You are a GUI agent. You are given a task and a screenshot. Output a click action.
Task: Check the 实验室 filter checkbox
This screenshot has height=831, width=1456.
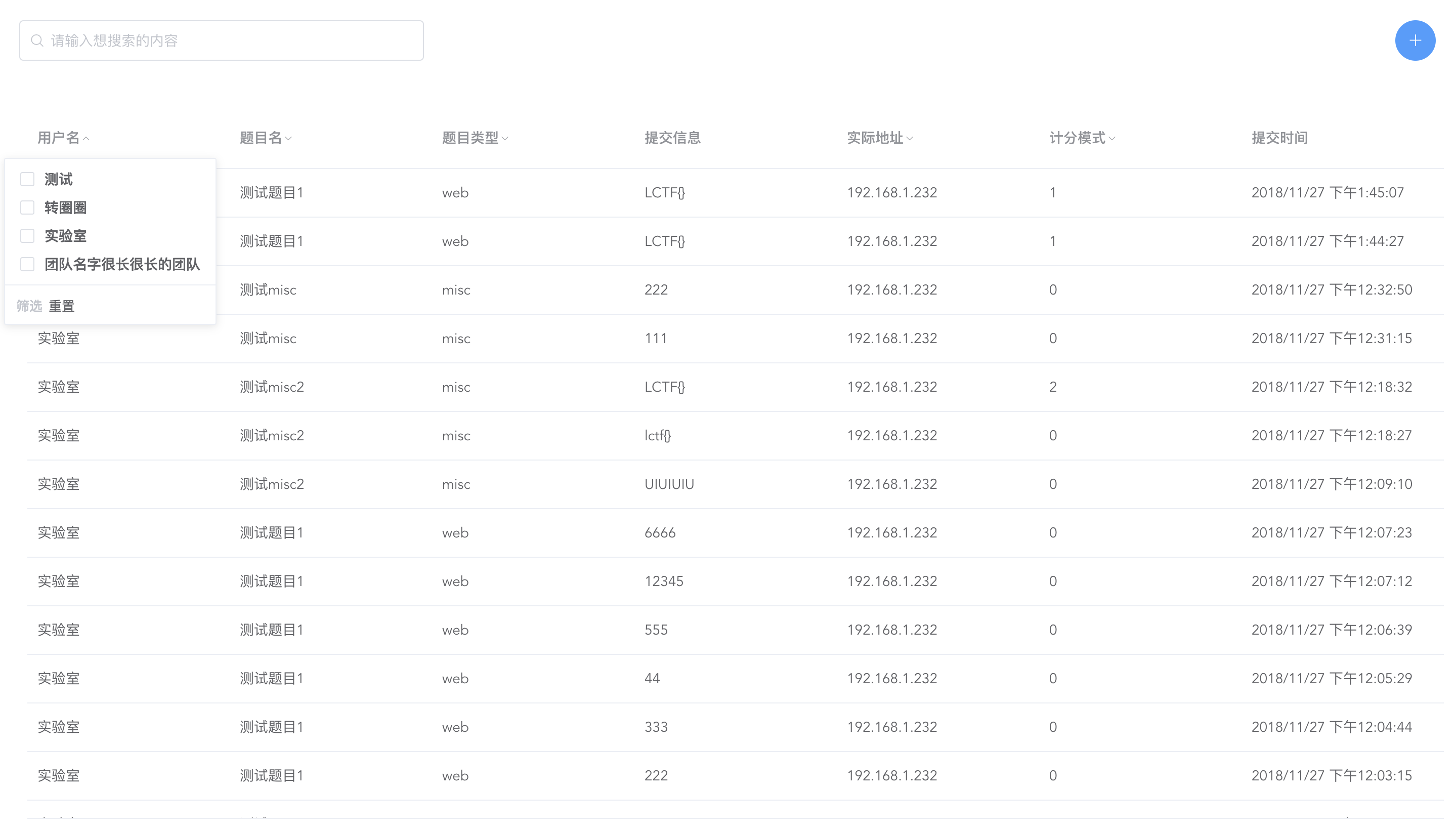tap(27, 236)
